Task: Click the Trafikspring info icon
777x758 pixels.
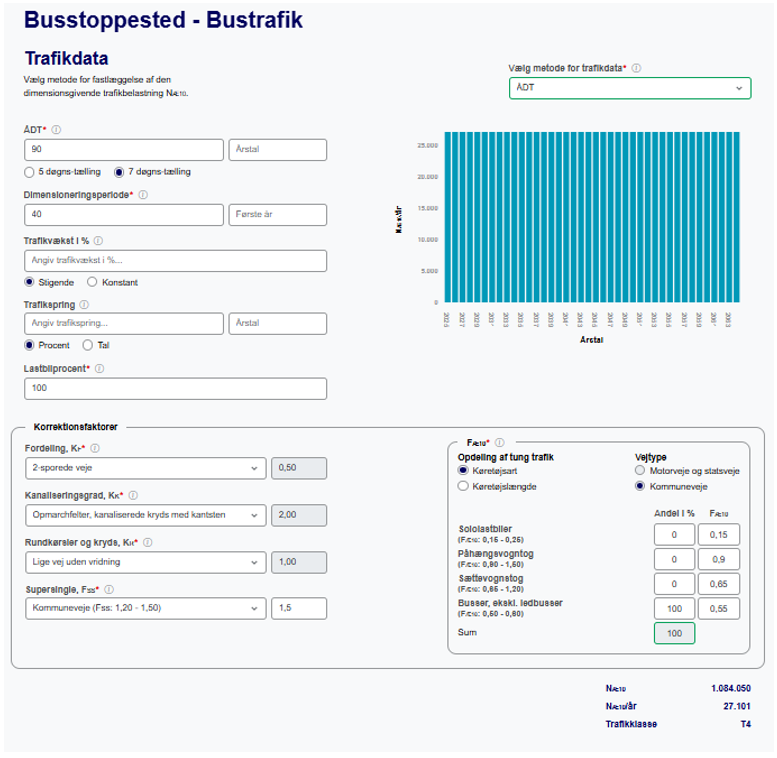Action: [x=83, y=304]
